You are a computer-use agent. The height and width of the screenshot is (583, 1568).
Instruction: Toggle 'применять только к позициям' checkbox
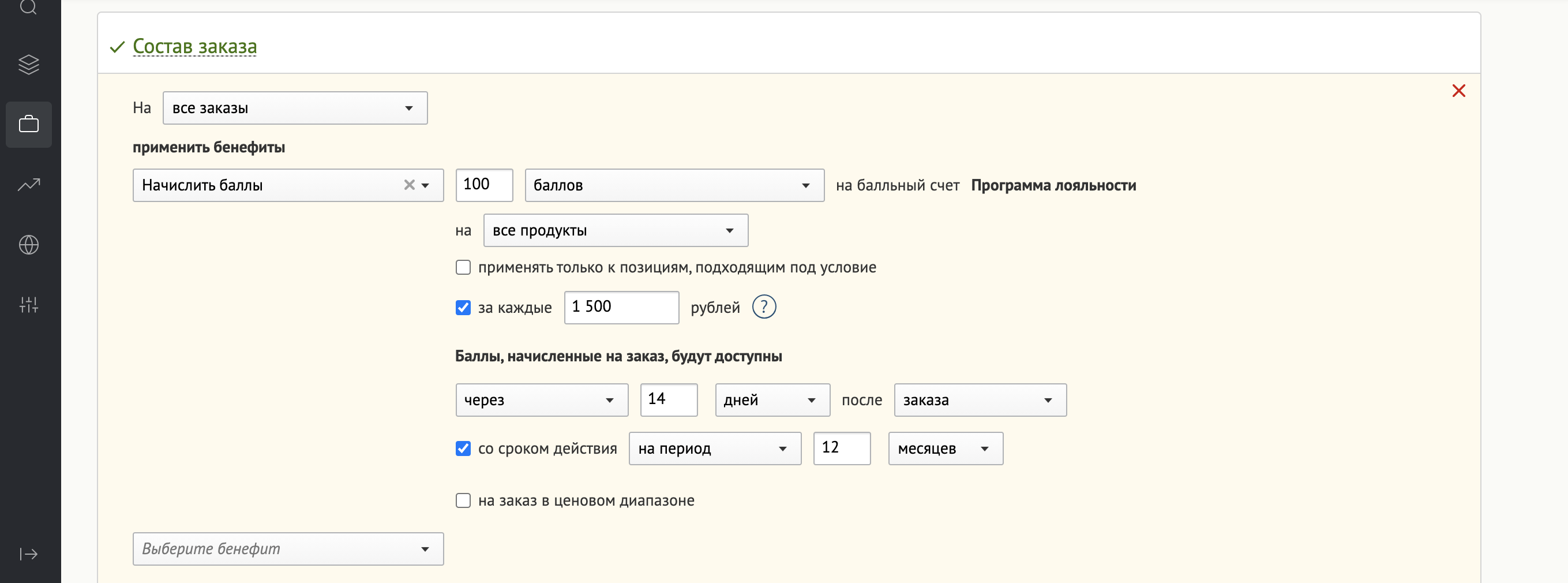click(463, 267)
